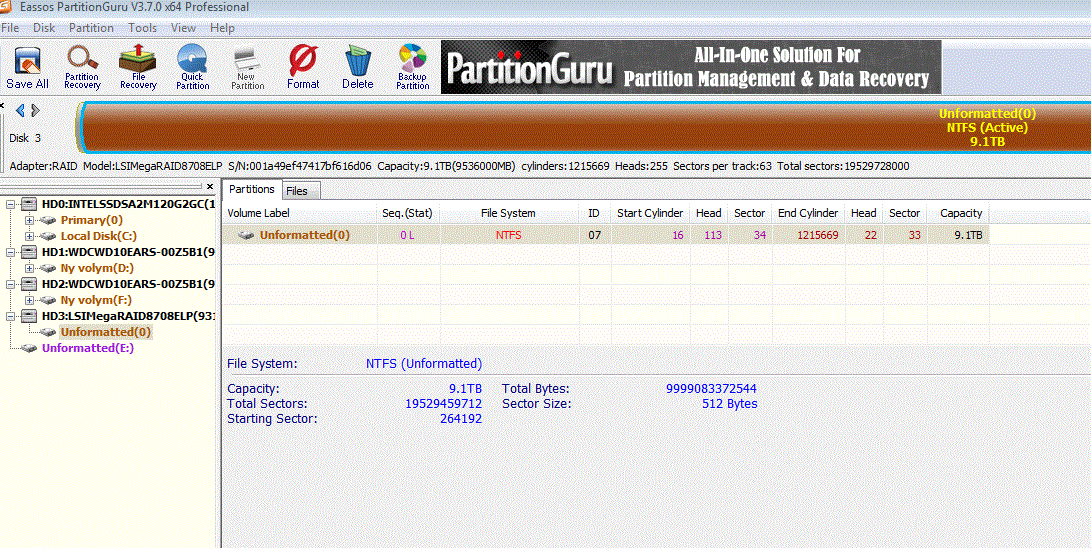This screenshot has width=1091, height=548.
Task: Click the Format toolbar icon
Action: [x=303, y=68]
